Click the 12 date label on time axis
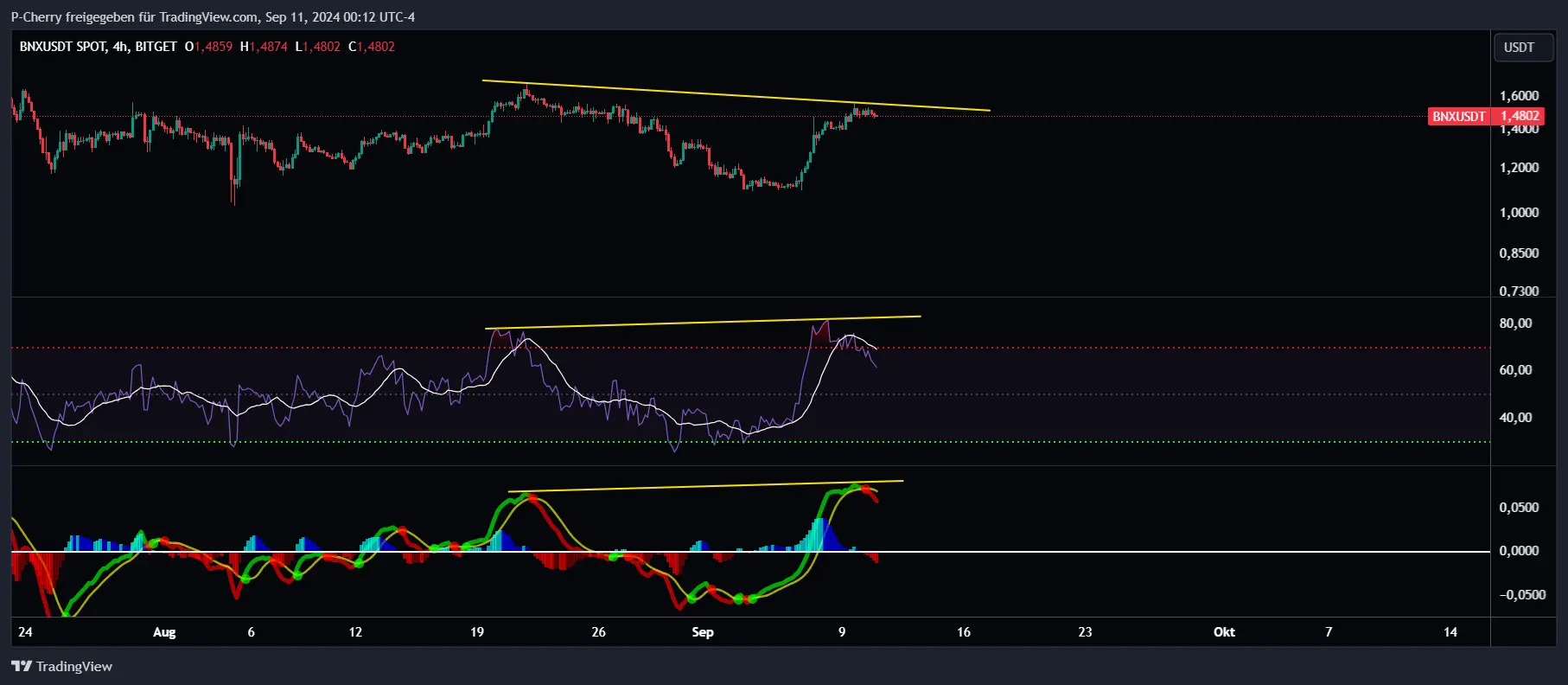1568x685 pixels. click(x=355, y=632)
